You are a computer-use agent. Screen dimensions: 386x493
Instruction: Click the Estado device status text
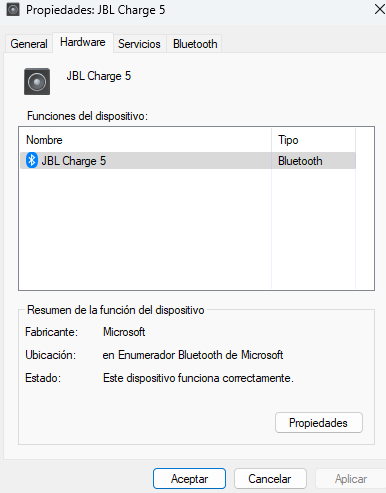[198, 378]
